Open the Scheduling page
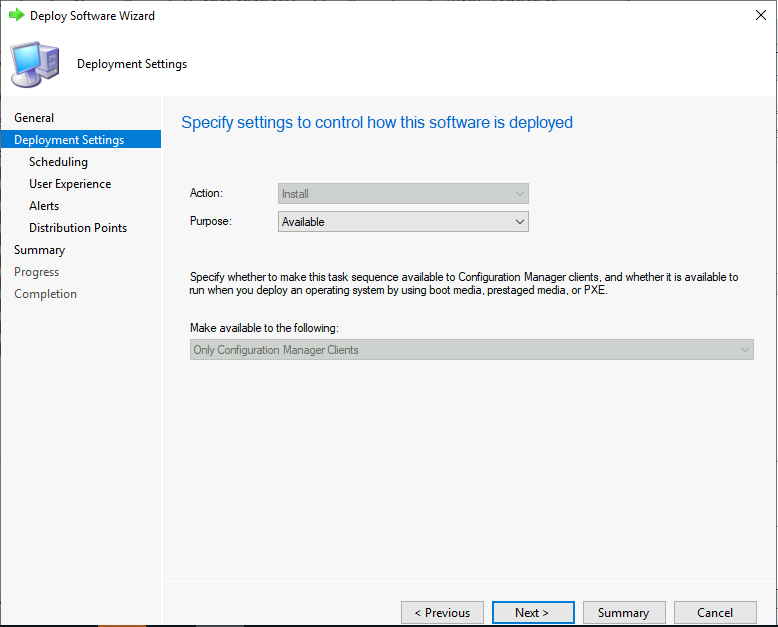Viewport: 778px width, 627px height. tap(58, 162)
